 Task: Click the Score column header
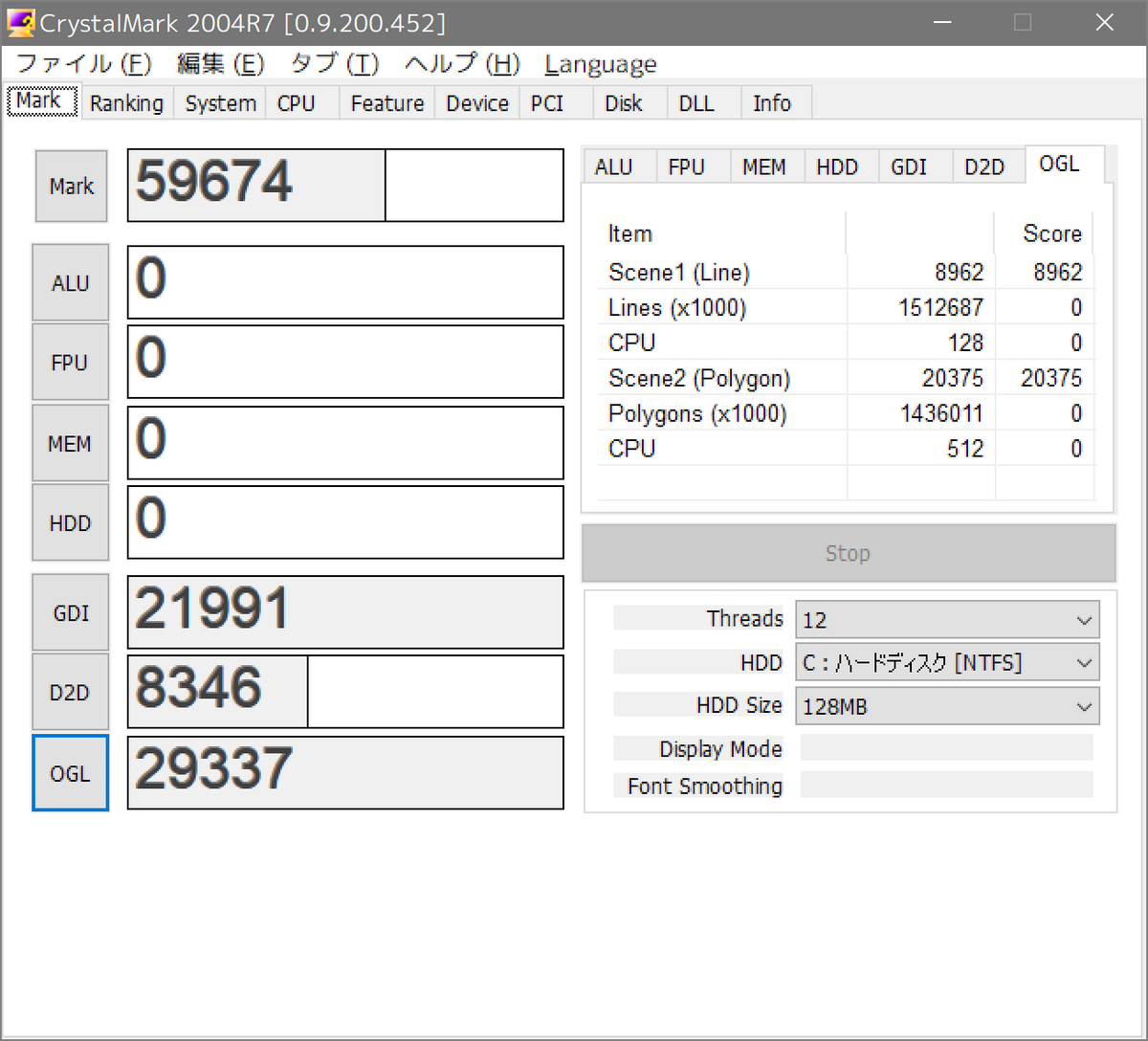1044,233
